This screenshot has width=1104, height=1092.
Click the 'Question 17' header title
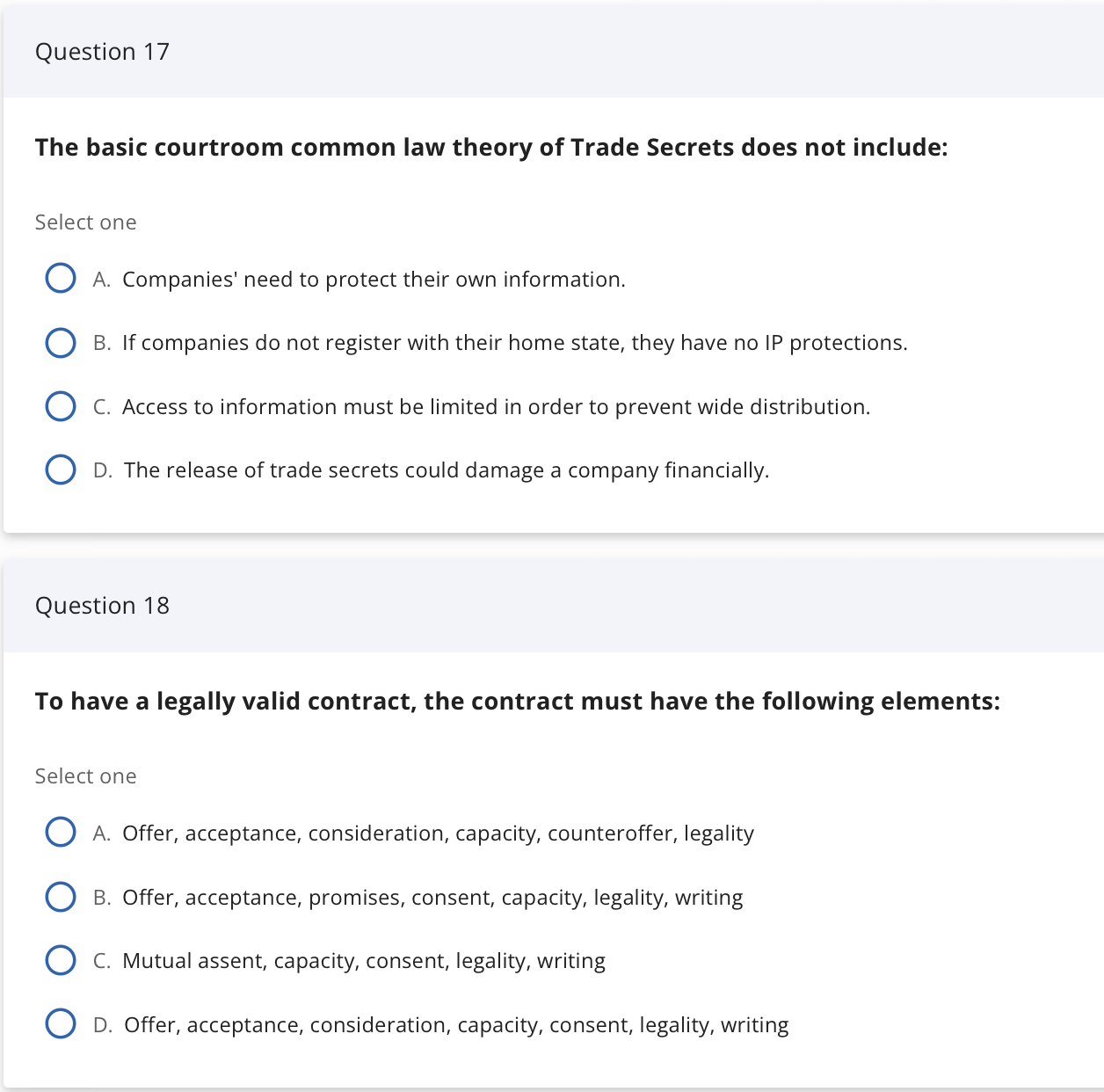(102, 52)
